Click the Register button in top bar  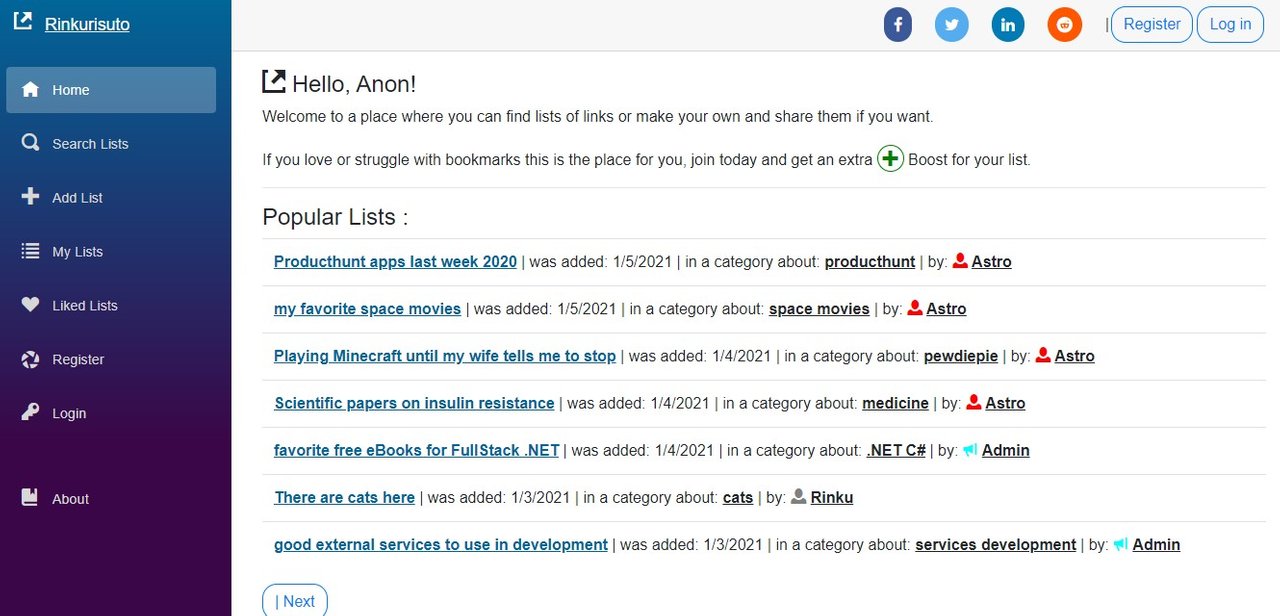(x=1152, y=25)
